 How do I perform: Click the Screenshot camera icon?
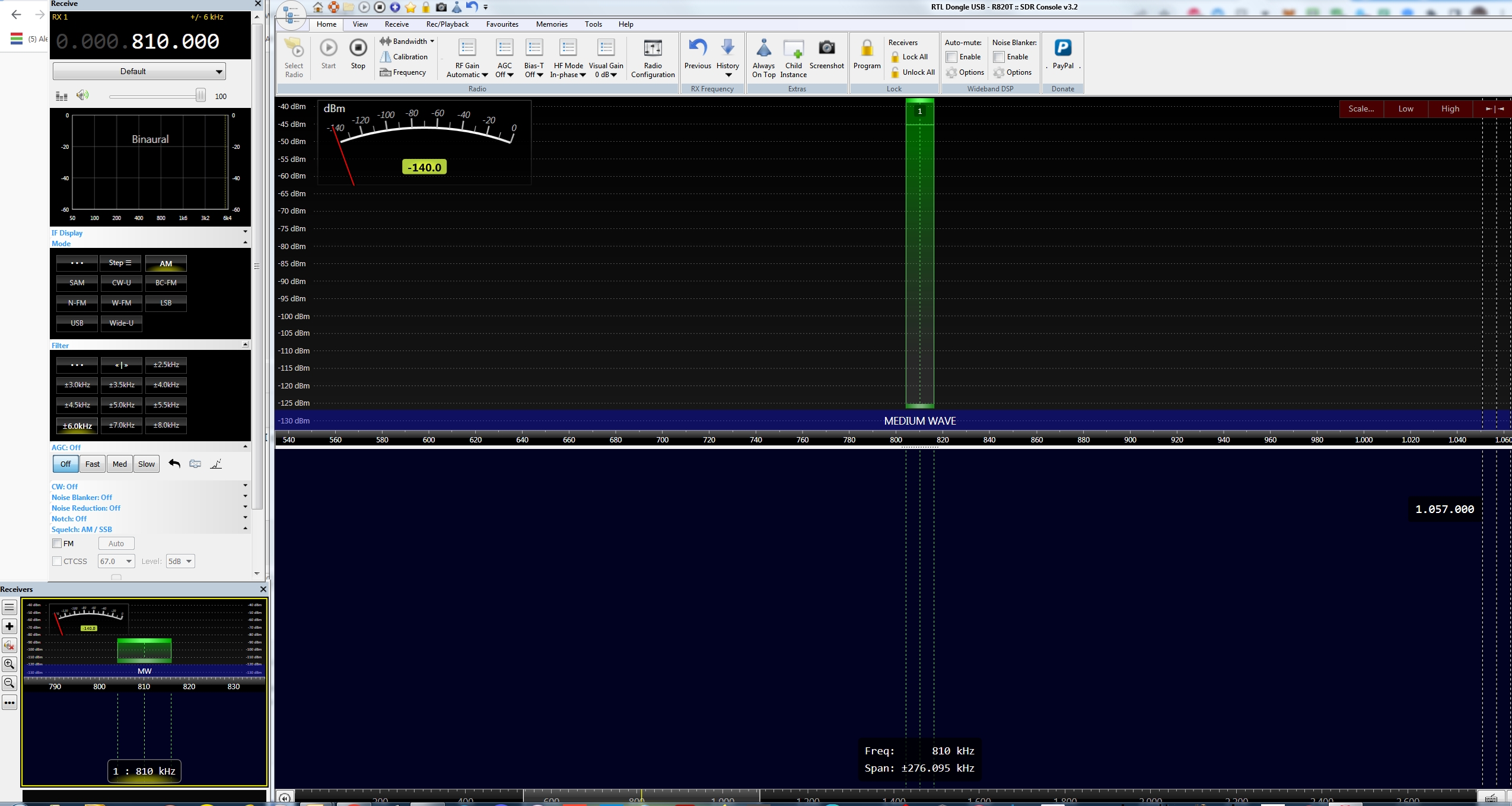click(x=826, y=48)
